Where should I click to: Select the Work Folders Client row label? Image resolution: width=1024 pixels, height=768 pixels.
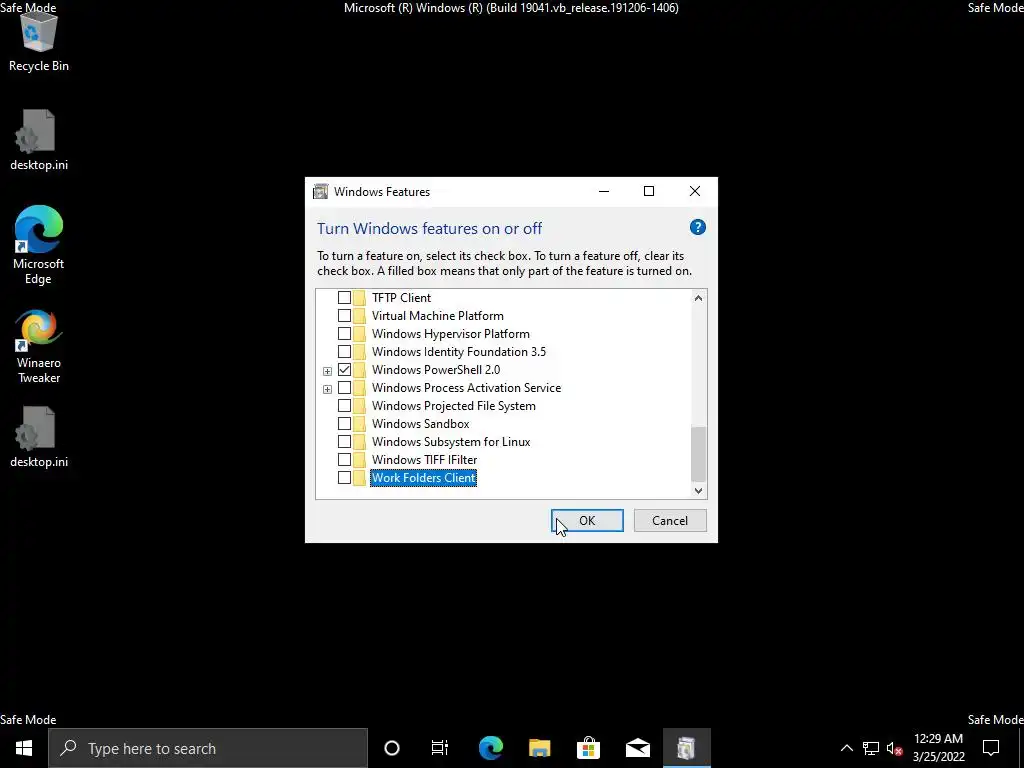[423, 478]
